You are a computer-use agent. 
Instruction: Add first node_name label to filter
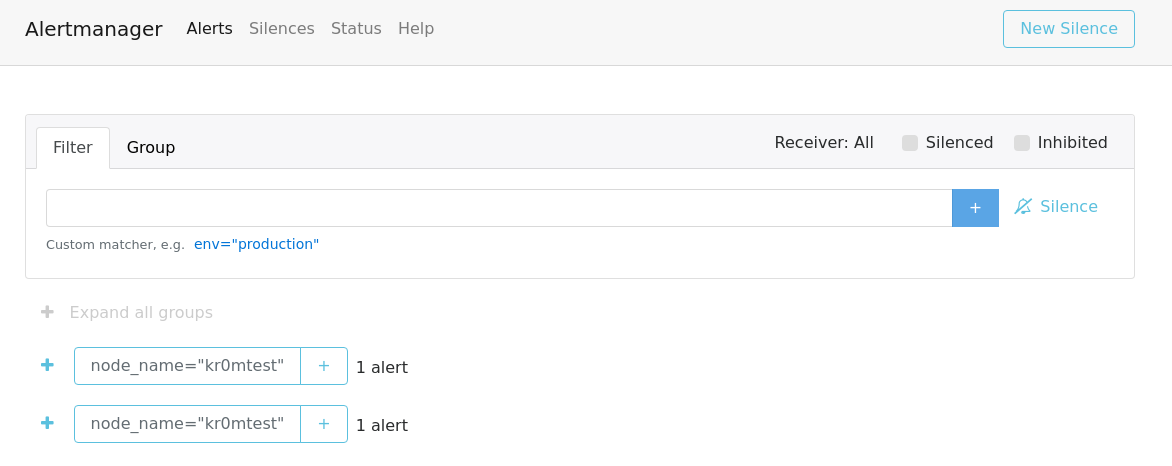[324, 366]
